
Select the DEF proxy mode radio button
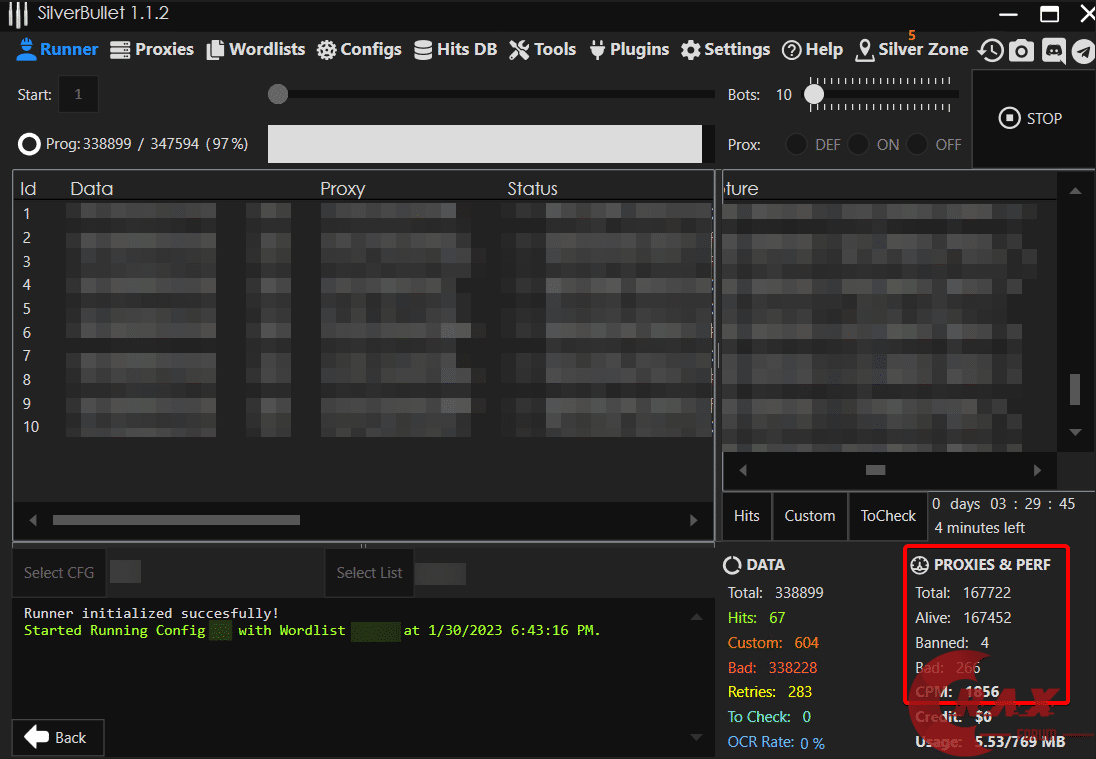pyautogui.click(x=796, y=144)
